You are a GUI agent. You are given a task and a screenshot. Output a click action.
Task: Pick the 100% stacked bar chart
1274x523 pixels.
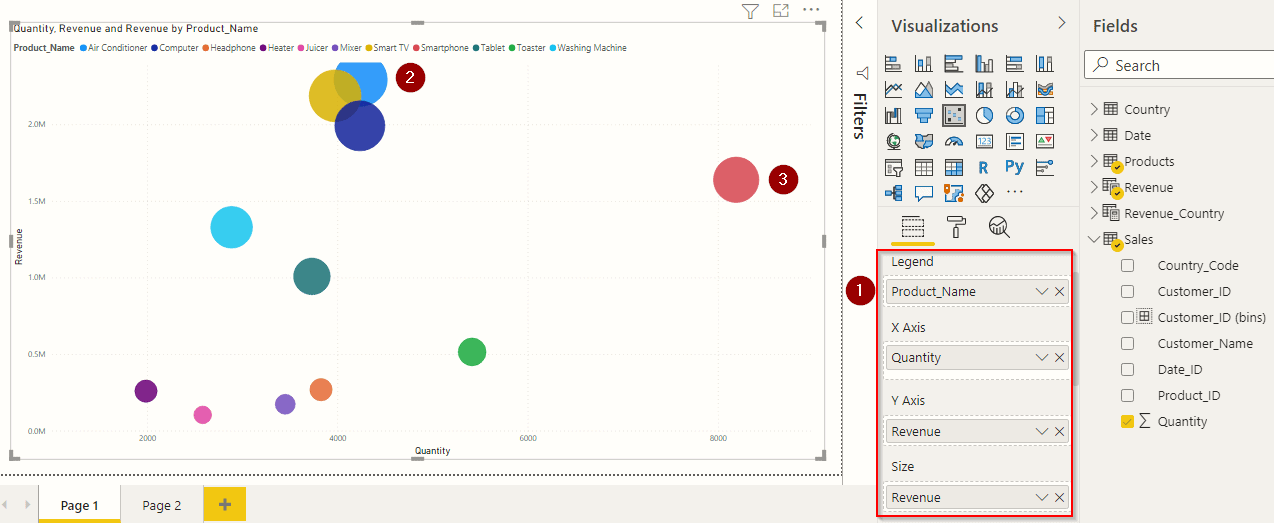1014,63
